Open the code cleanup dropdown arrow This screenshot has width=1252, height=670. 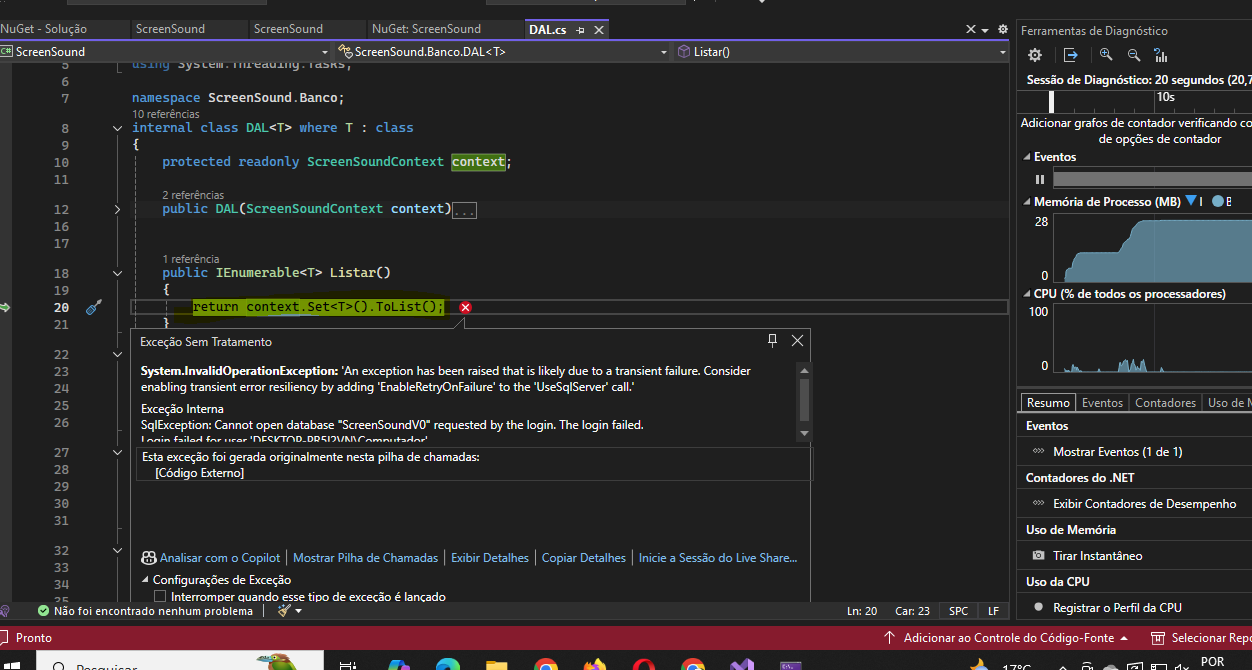(x=298, y=610)
